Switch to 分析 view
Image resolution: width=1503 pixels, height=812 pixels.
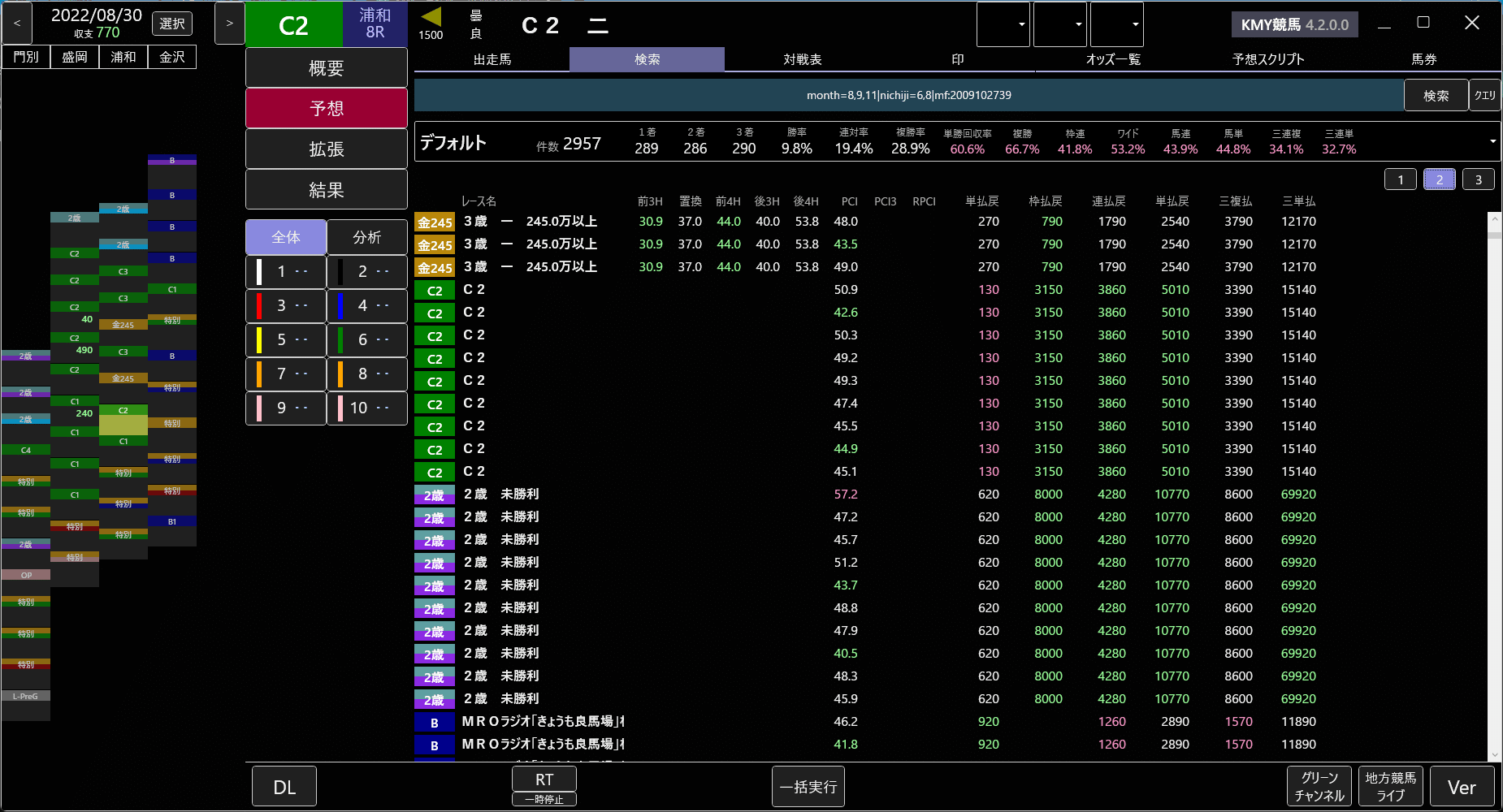(367, 237)
